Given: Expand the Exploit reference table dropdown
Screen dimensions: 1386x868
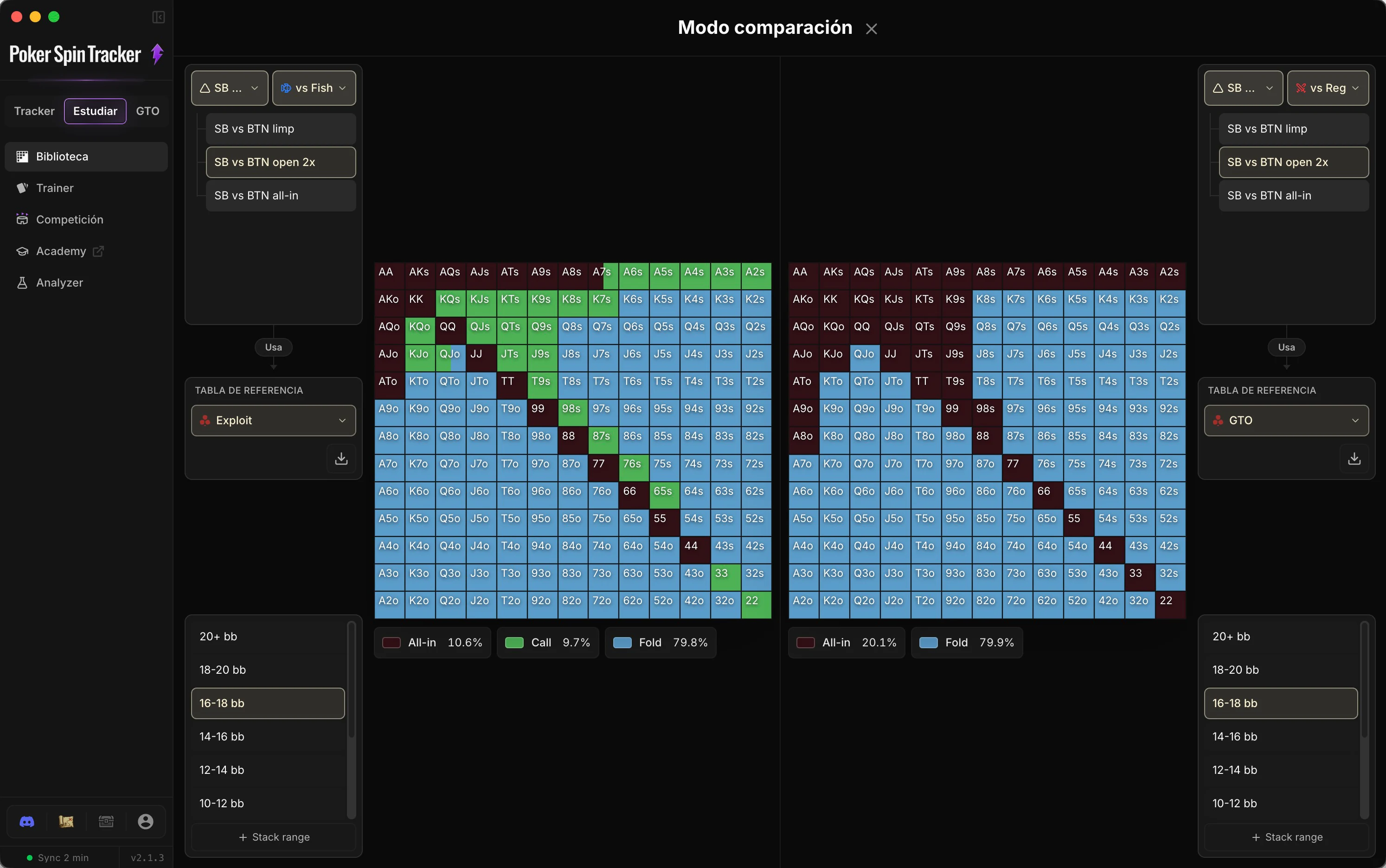Looking at the screenshot, I should (x=273, y=420).
